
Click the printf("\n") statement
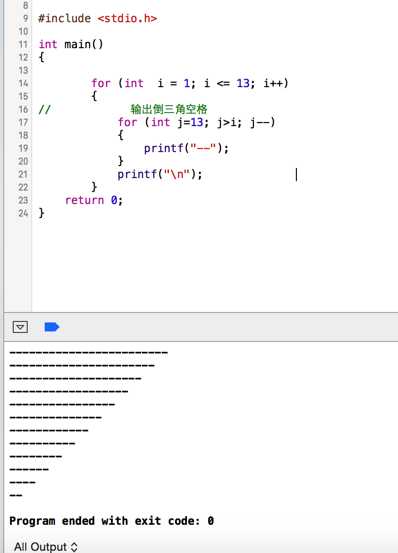[x=160, y=174]
